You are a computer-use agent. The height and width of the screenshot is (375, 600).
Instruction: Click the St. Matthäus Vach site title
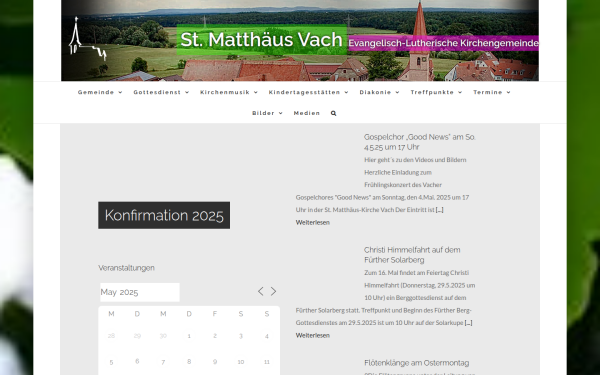261,40
